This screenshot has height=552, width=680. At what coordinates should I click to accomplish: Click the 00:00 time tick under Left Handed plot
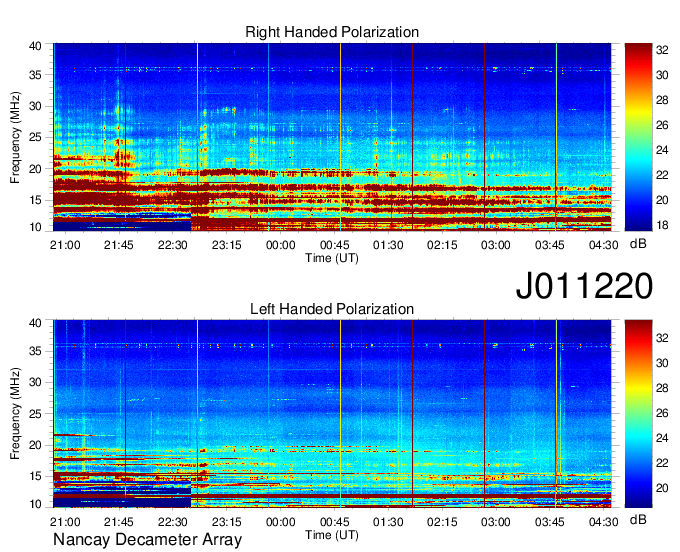pos(280,522)
